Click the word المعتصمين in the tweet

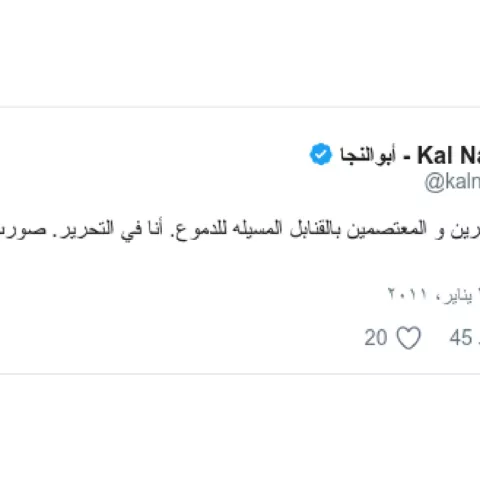click(x=387, y=229)
